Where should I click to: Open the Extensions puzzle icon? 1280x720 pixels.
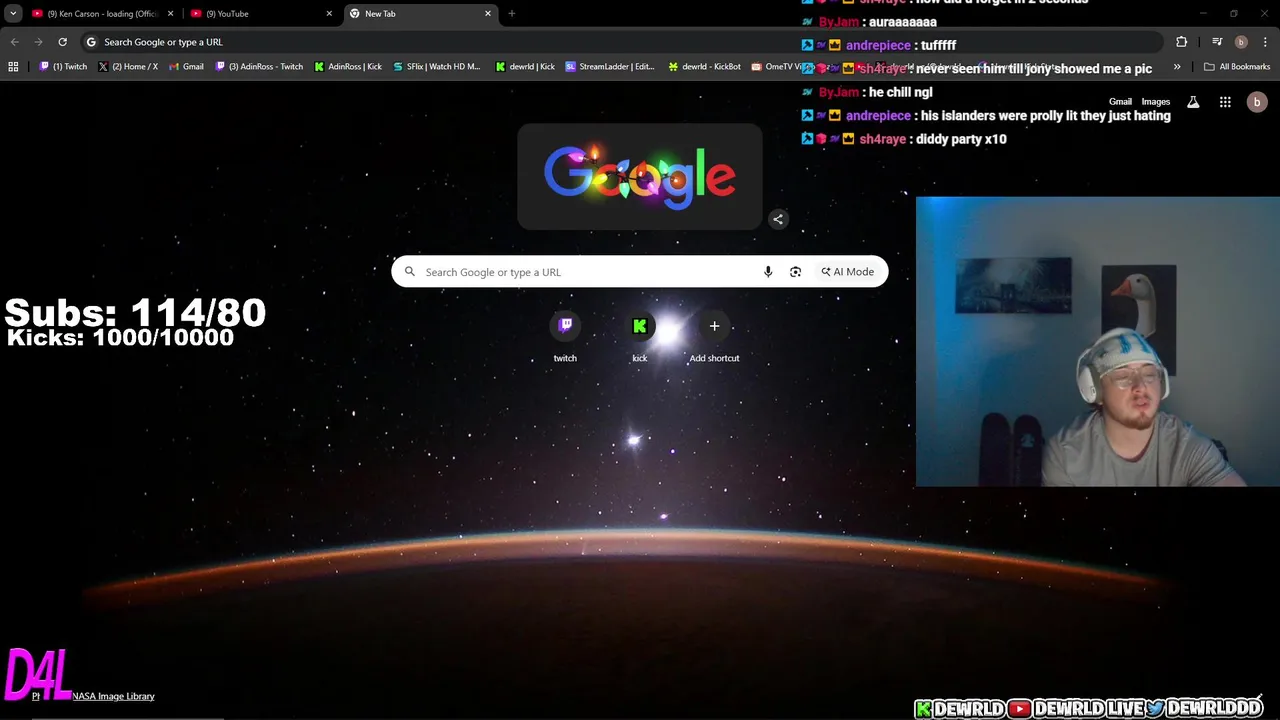pos(1182,42)
